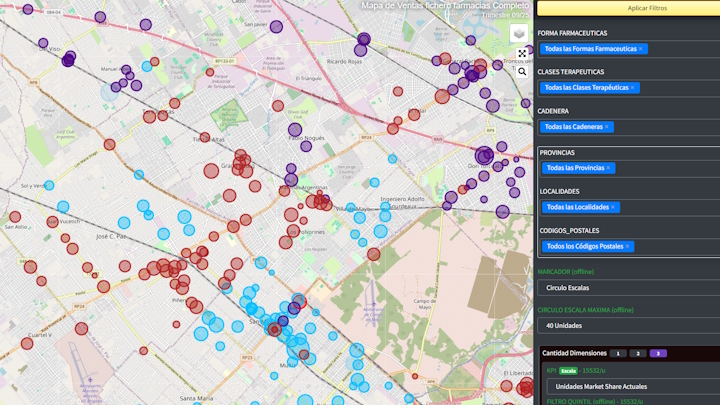The height and width of the screenshot is (405, 720).
Task: Remove the 'Todas las Cadeneras' tag
Action: pyautogui.click(x=606, y=127)
